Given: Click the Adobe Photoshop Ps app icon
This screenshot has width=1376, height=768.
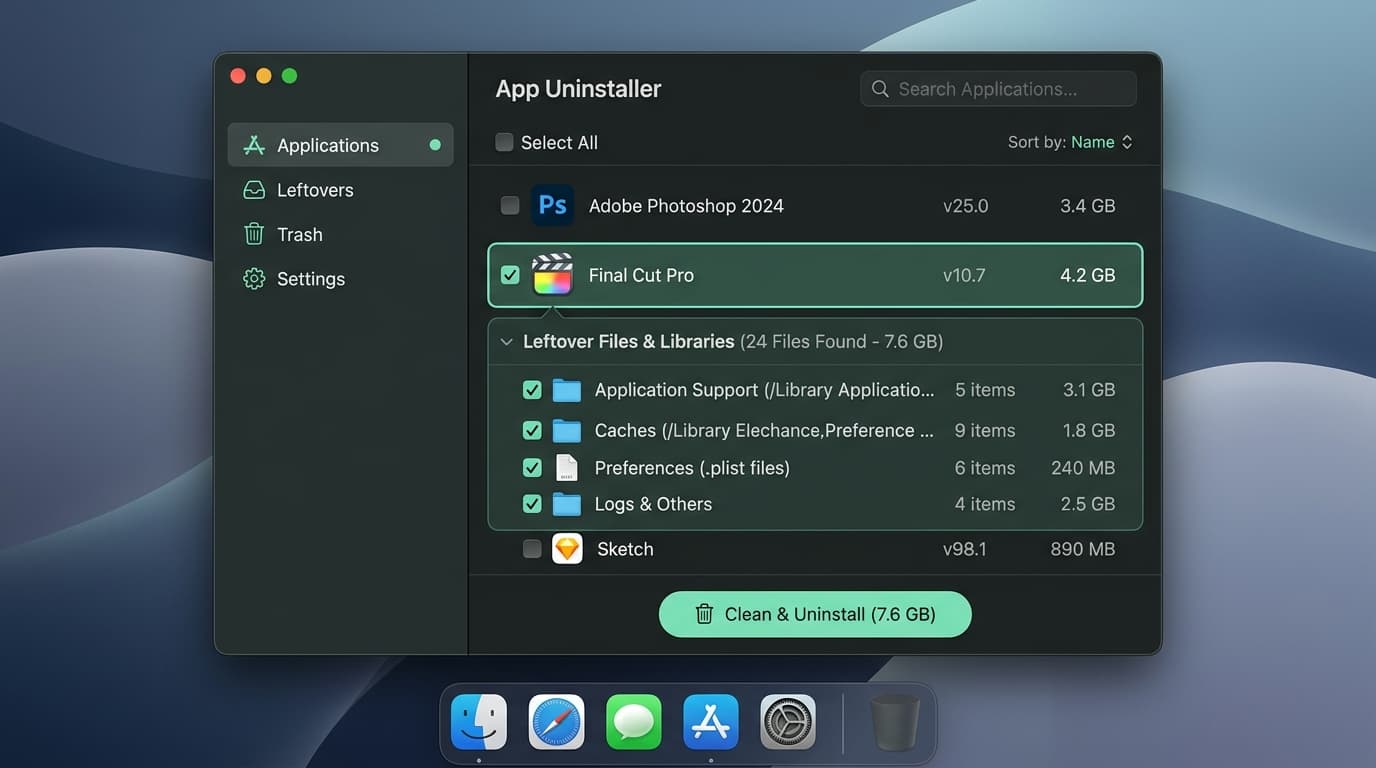Looking at the screenshot, I should [x=552, y=205].
